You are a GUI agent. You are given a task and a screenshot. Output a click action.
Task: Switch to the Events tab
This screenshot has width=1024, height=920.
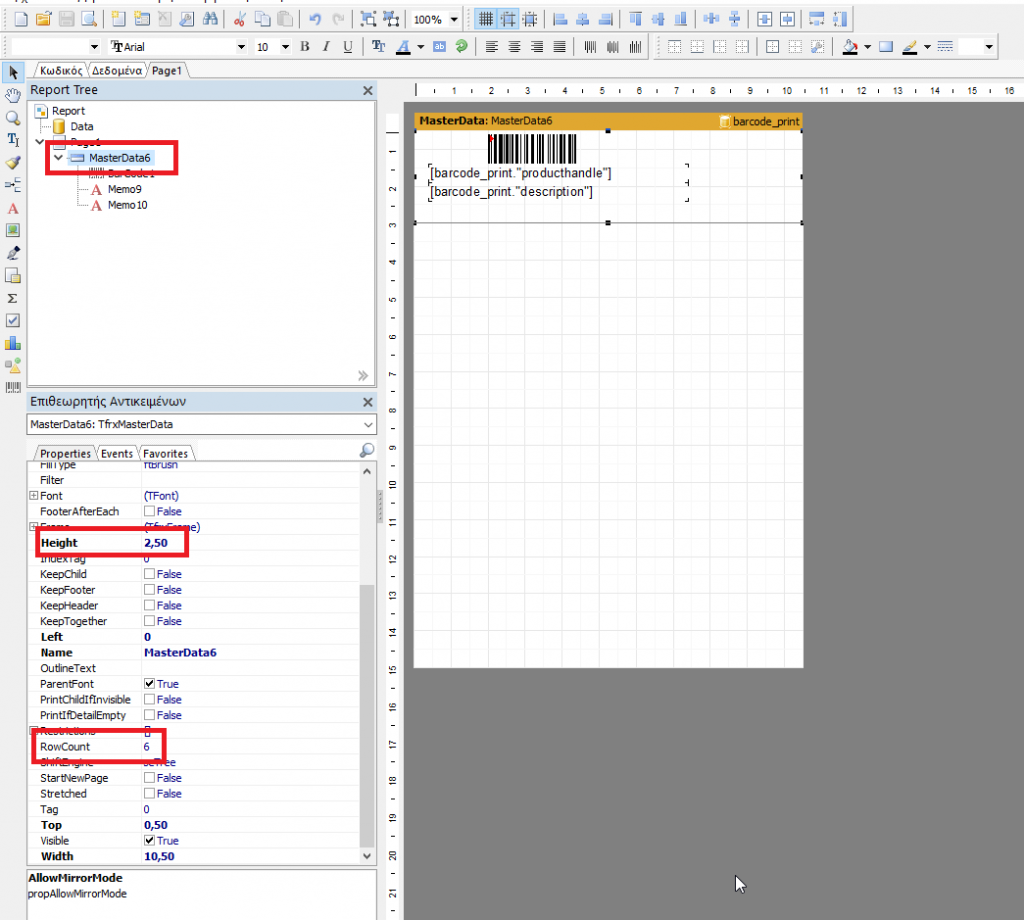click(117, 453)
